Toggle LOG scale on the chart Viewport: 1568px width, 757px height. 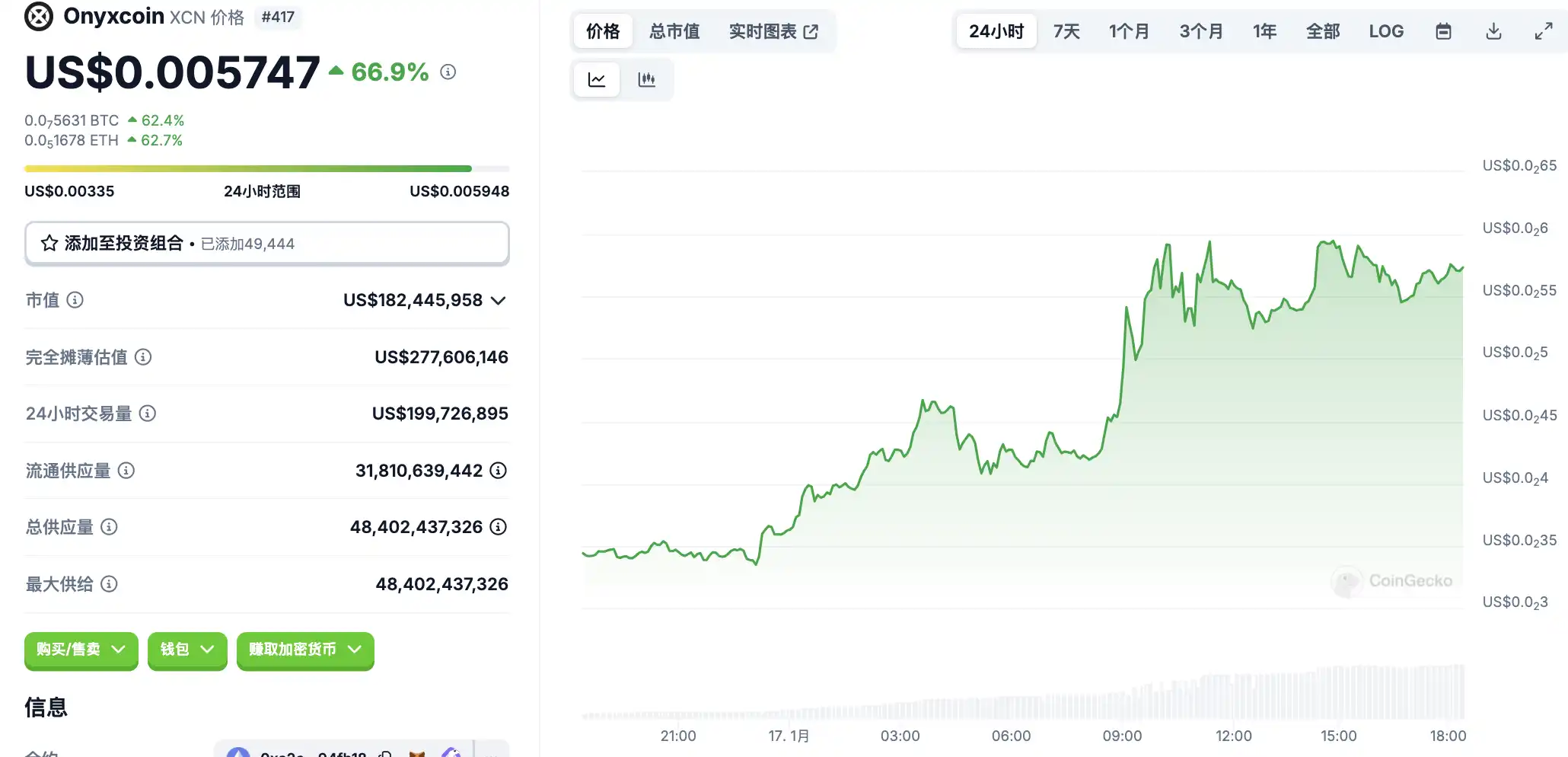[1385, 31]
